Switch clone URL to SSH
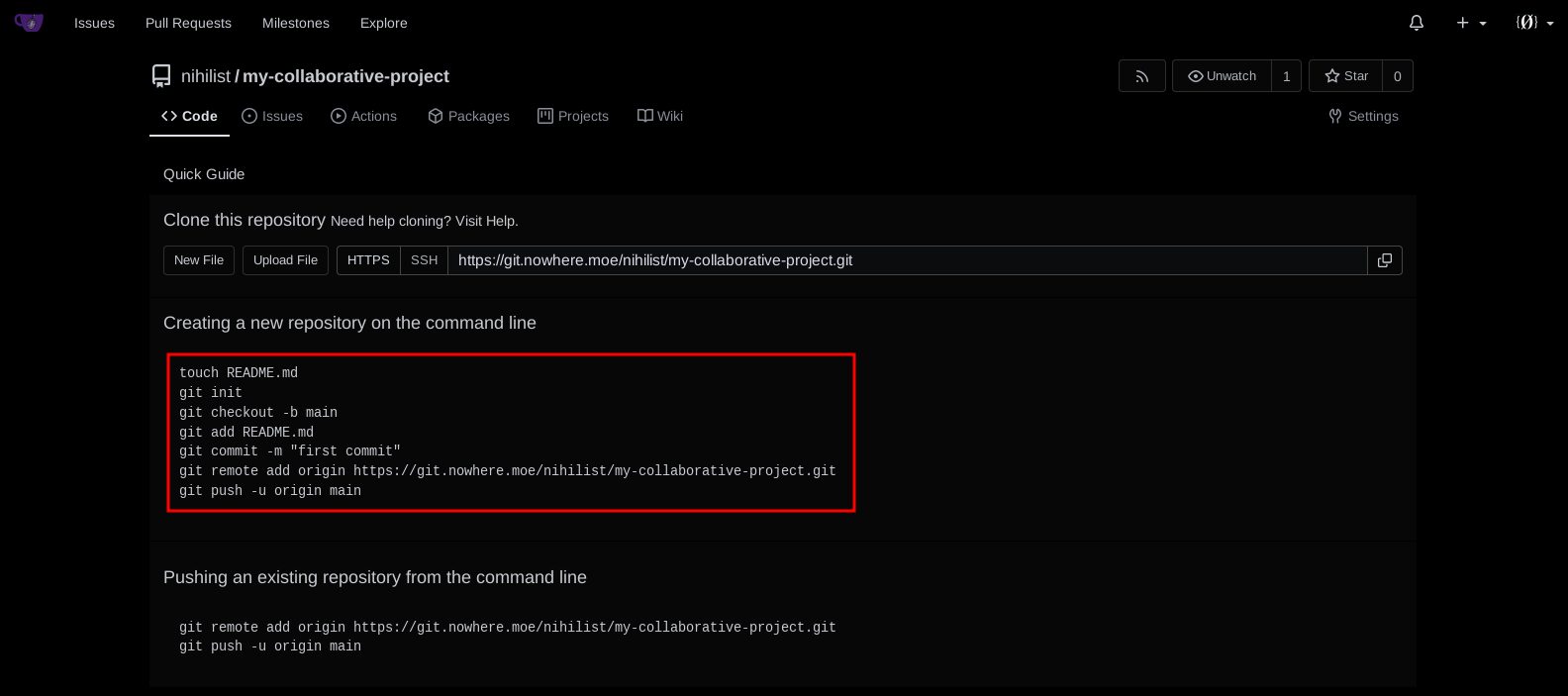Viewport: 1568px width, 696px height. [x=424, y=260]
